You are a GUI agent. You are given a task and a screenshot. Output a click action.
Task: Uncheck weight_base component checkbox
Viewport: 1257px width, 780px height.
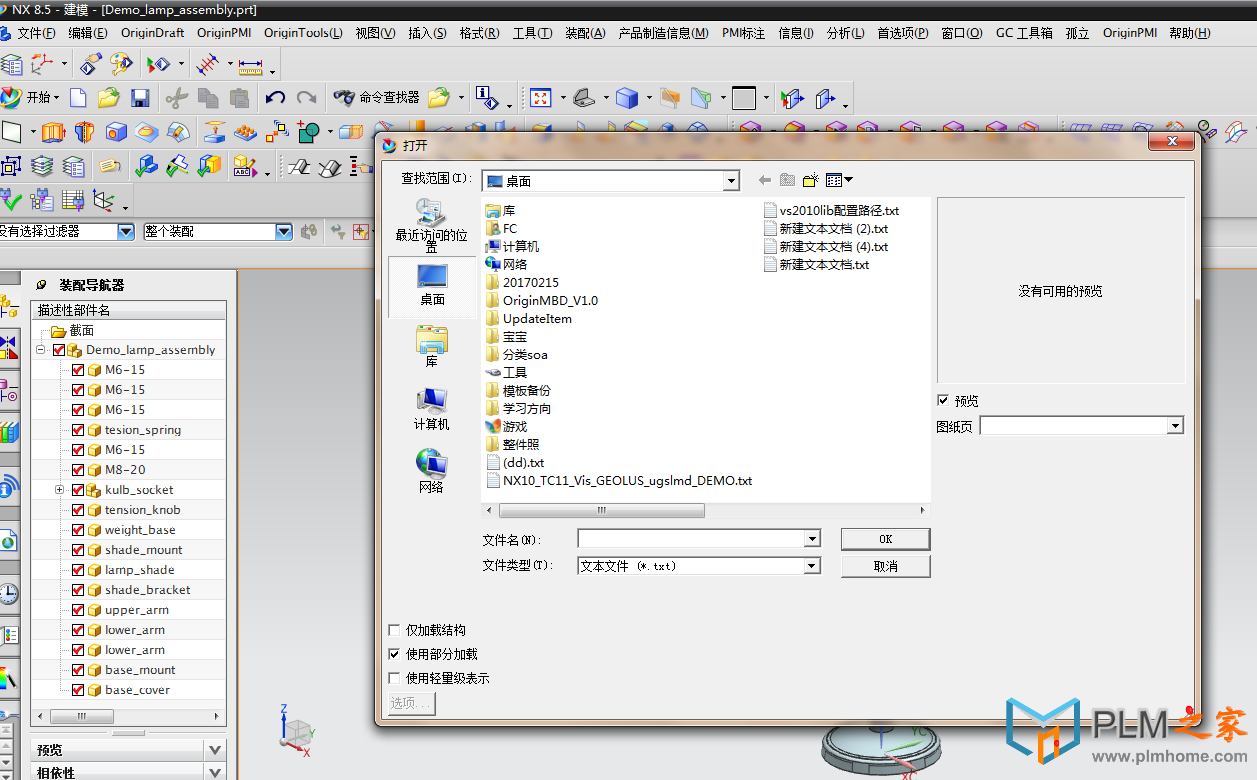pyautogui.click(x=78, y=530)
